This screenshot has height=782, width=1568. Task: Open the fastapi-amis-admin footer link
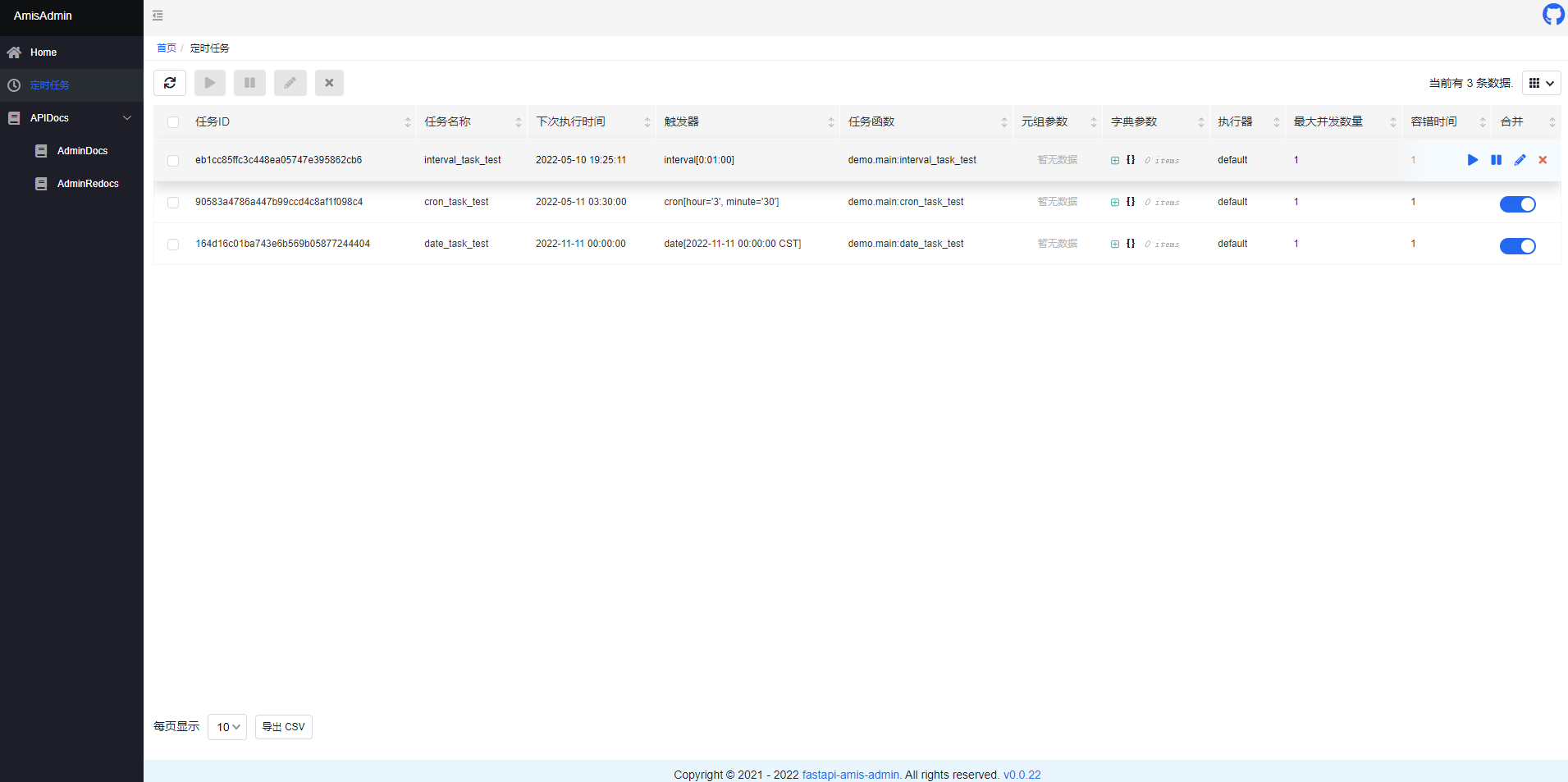tap(852, 775)
